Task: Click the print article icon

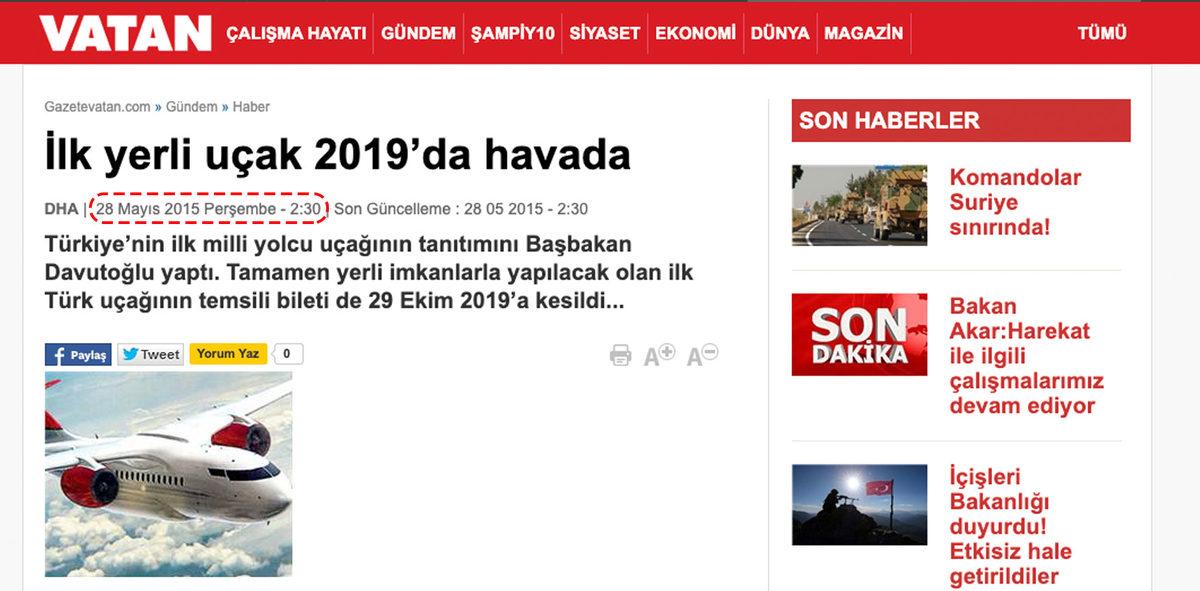Action: (x=623, y=354)
